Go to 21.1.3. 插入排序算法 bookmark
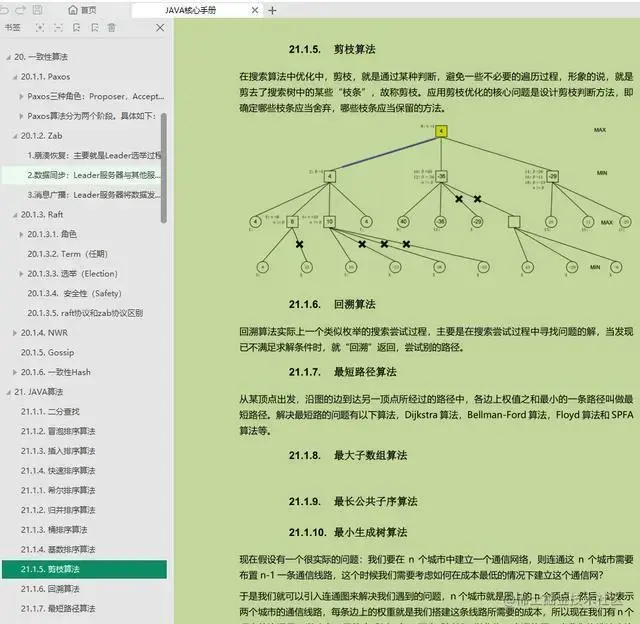The height and width of the screenshot is (624, 640). click(x=58, y=451)
